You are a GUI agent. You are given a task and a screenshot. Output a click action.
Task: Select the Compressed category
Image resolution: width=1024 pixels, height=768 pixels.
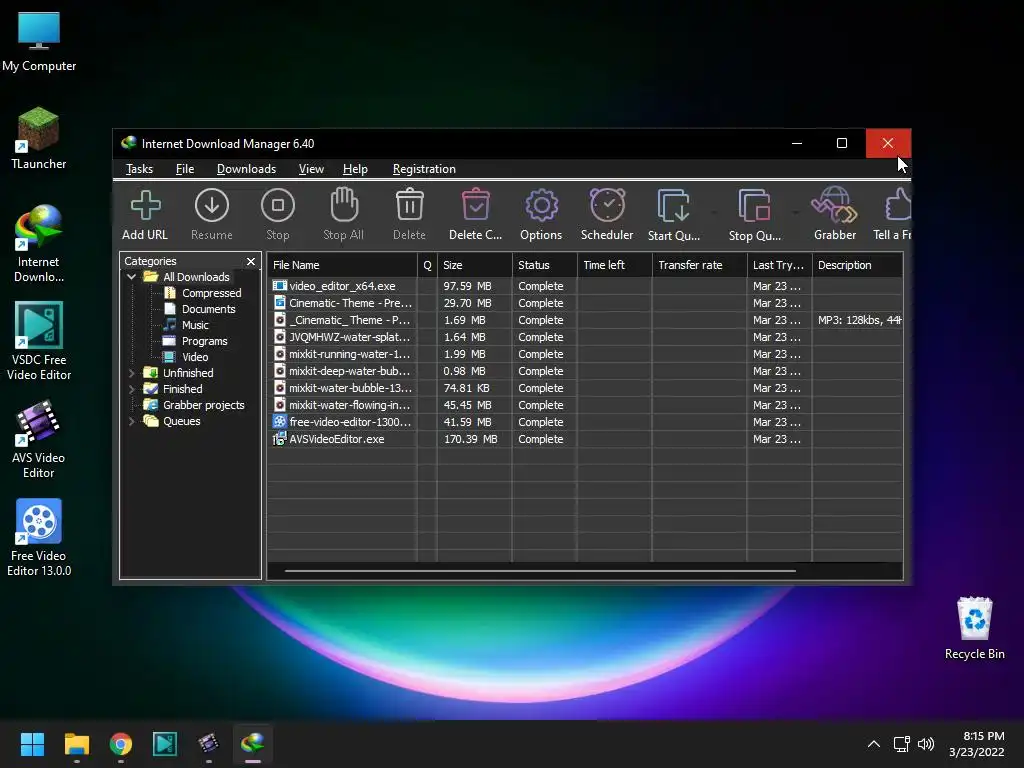point(211,293)
